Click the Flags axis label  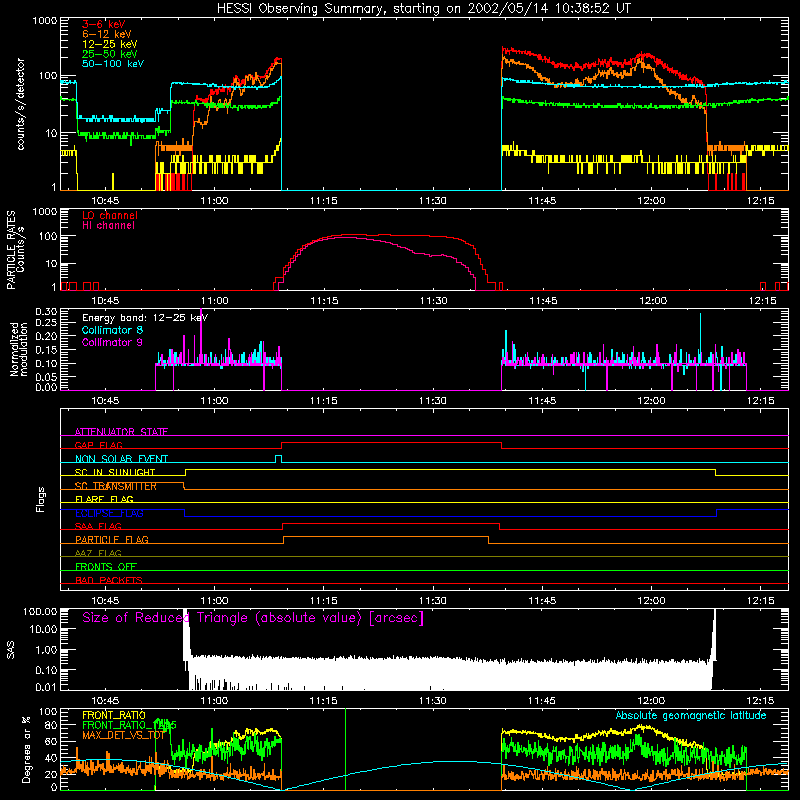(41, 499)
